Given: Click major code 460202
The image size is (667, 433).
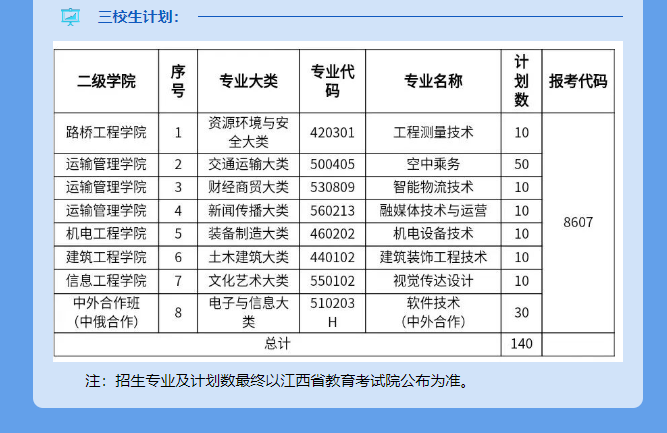Looking at the screenshot, I should click(332, 234).
